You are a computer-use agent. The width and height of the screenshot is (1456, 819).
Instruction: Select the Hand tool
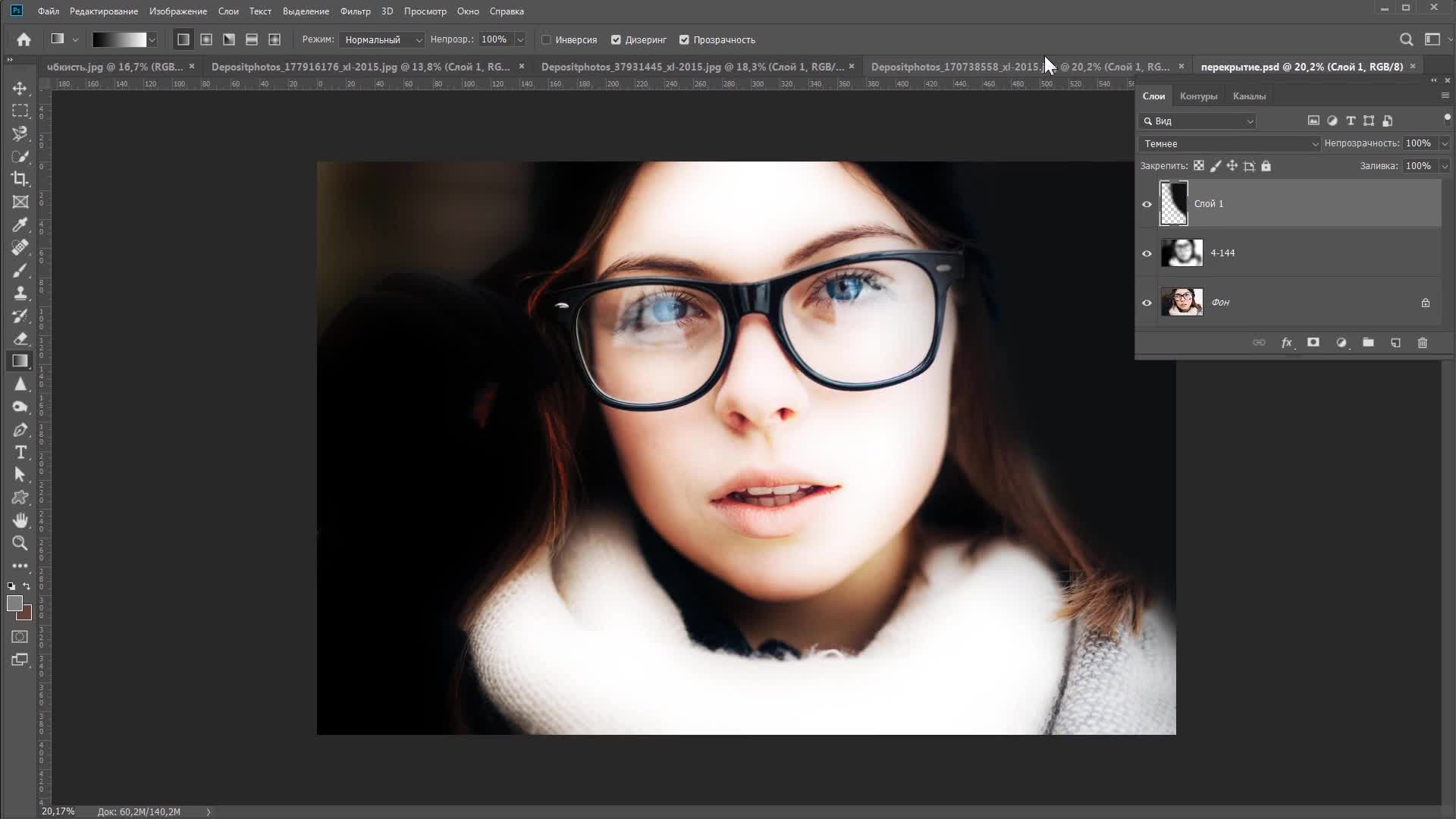20,520
